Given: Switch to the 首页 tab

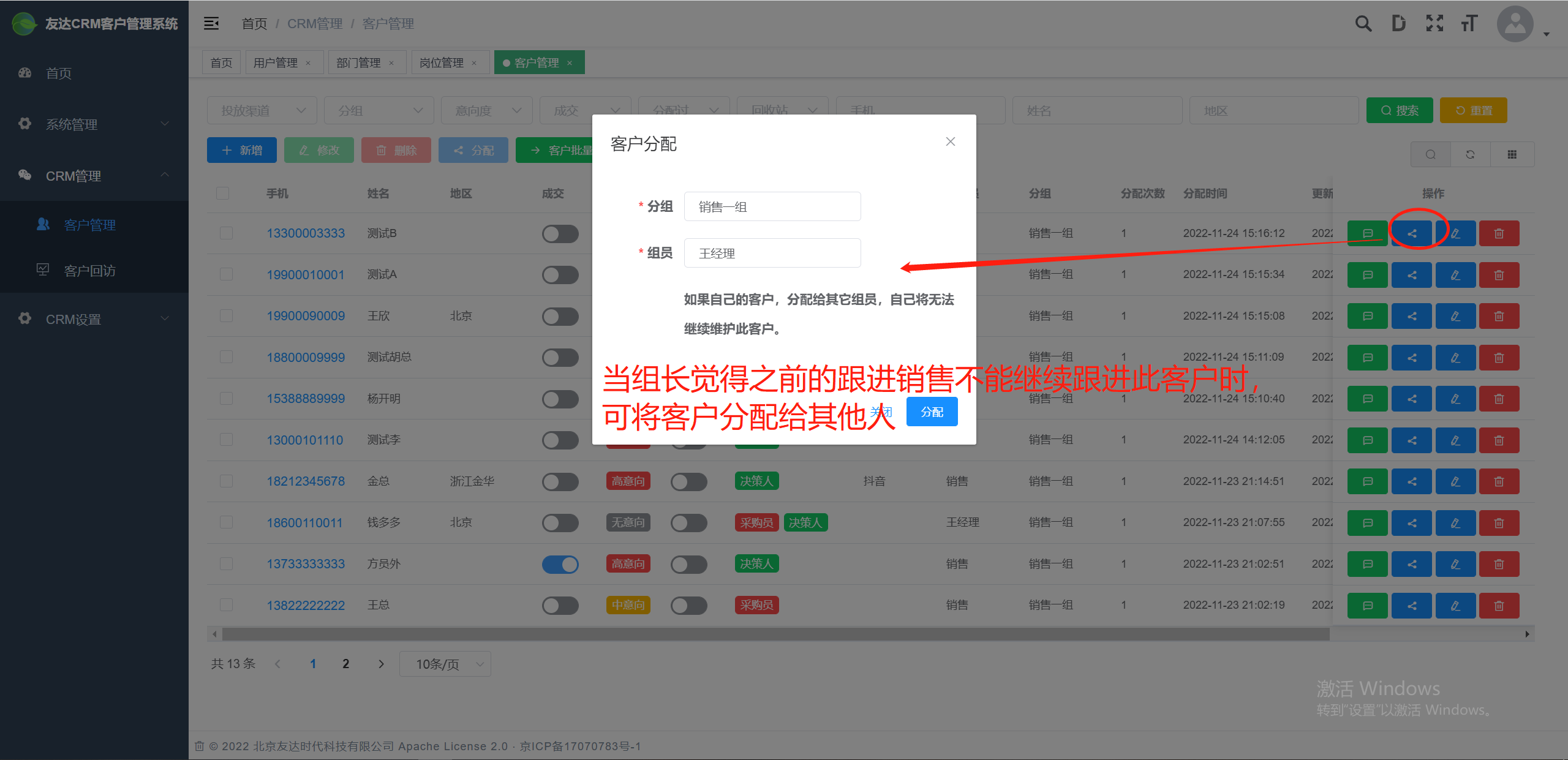Looking at the screenshot, I should point(221,63).
